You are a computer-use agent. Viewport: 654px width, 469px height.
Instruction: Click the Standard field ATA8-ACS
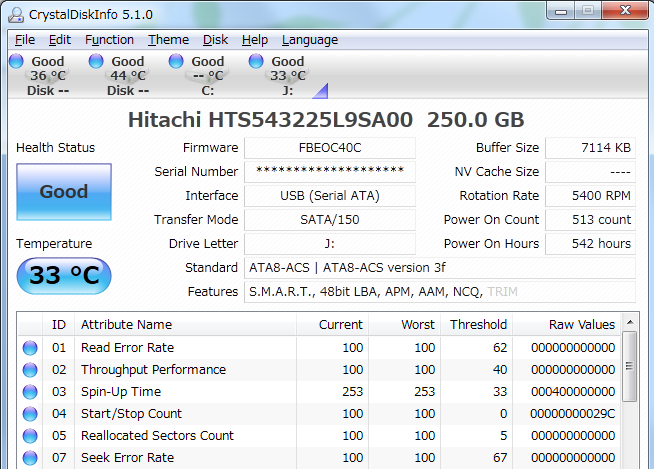click(x=440, y=267)
